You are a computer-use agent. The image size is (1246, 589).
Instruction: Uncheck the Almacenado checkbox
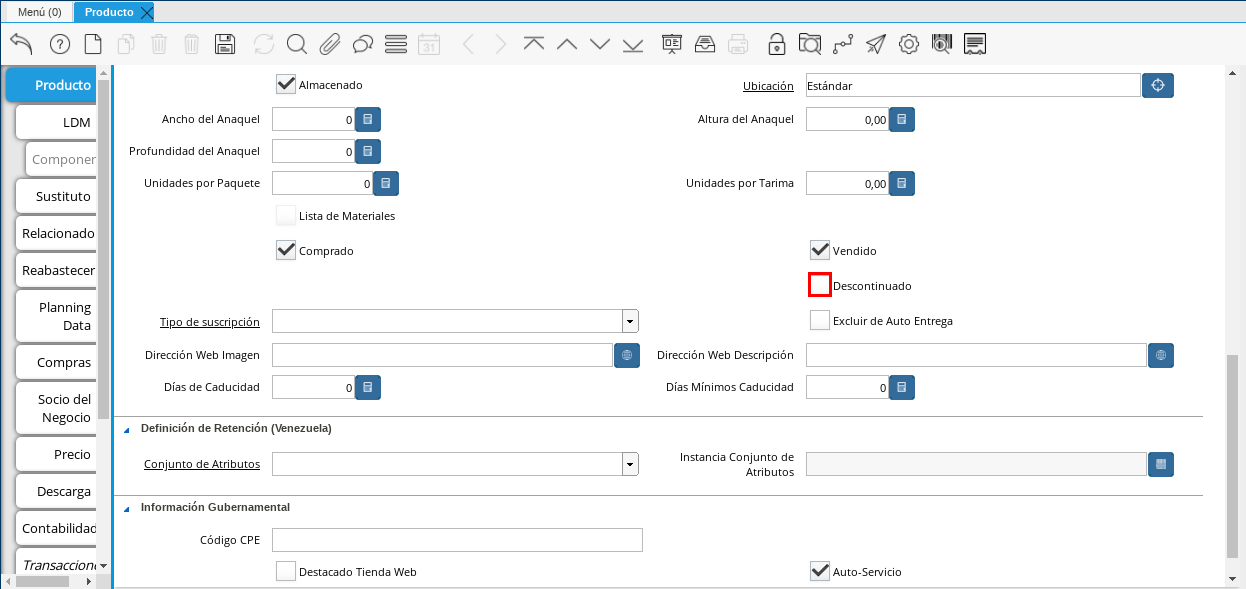click(286, 85)
